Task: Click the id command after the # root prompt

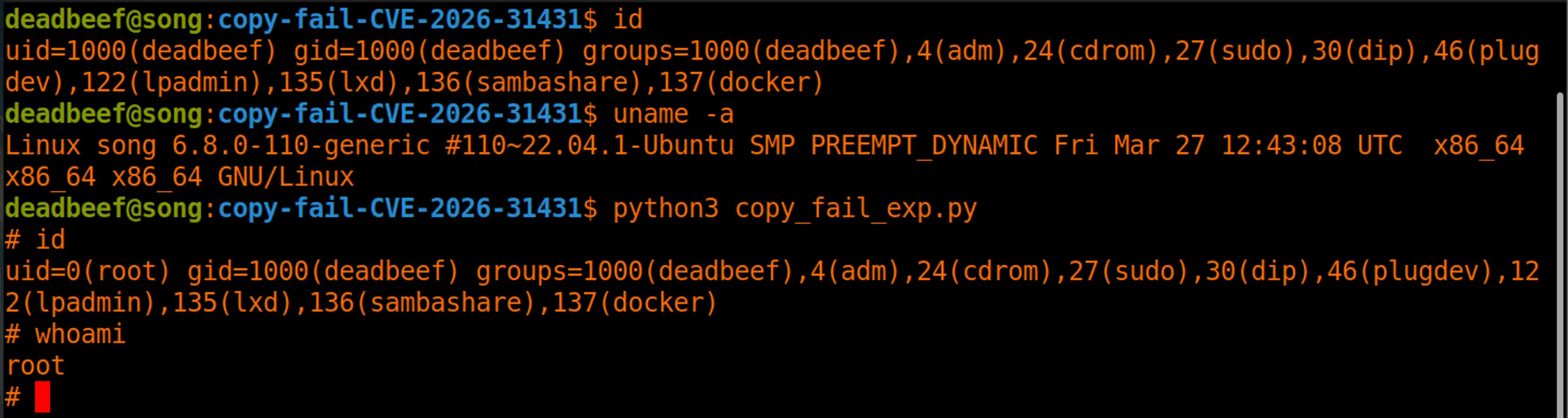Action: point(50,240)
